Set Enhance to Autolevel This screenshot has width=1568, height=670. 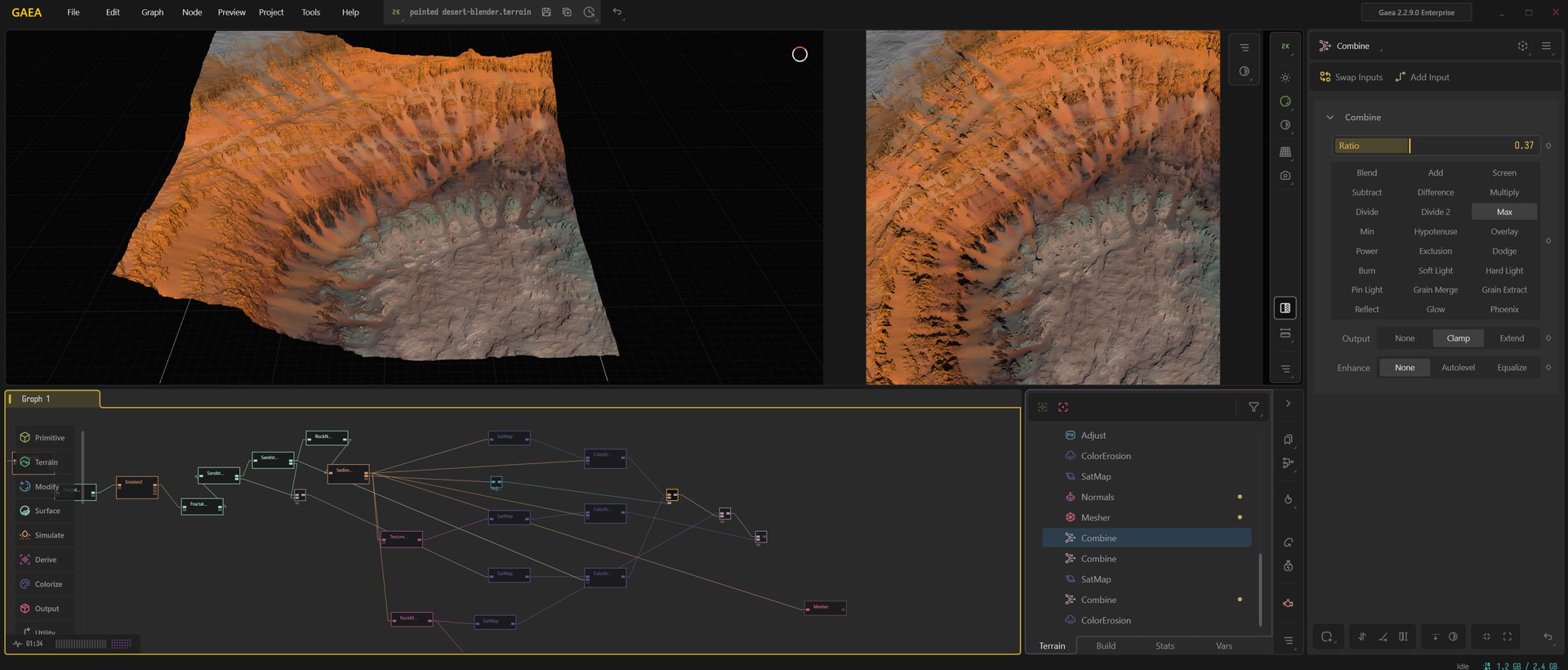point(1458,368)
